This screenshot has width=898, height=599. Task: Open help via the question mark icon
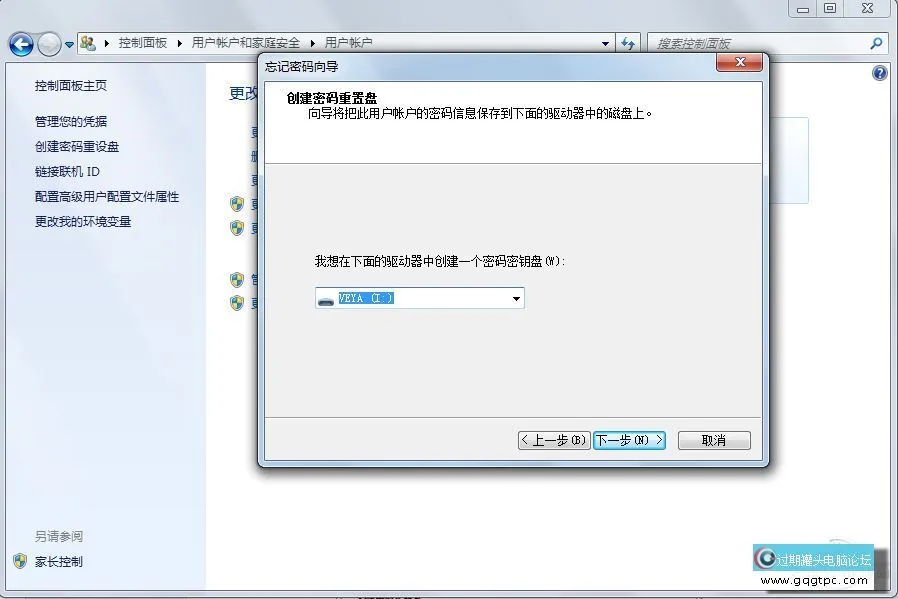(878, 73)
